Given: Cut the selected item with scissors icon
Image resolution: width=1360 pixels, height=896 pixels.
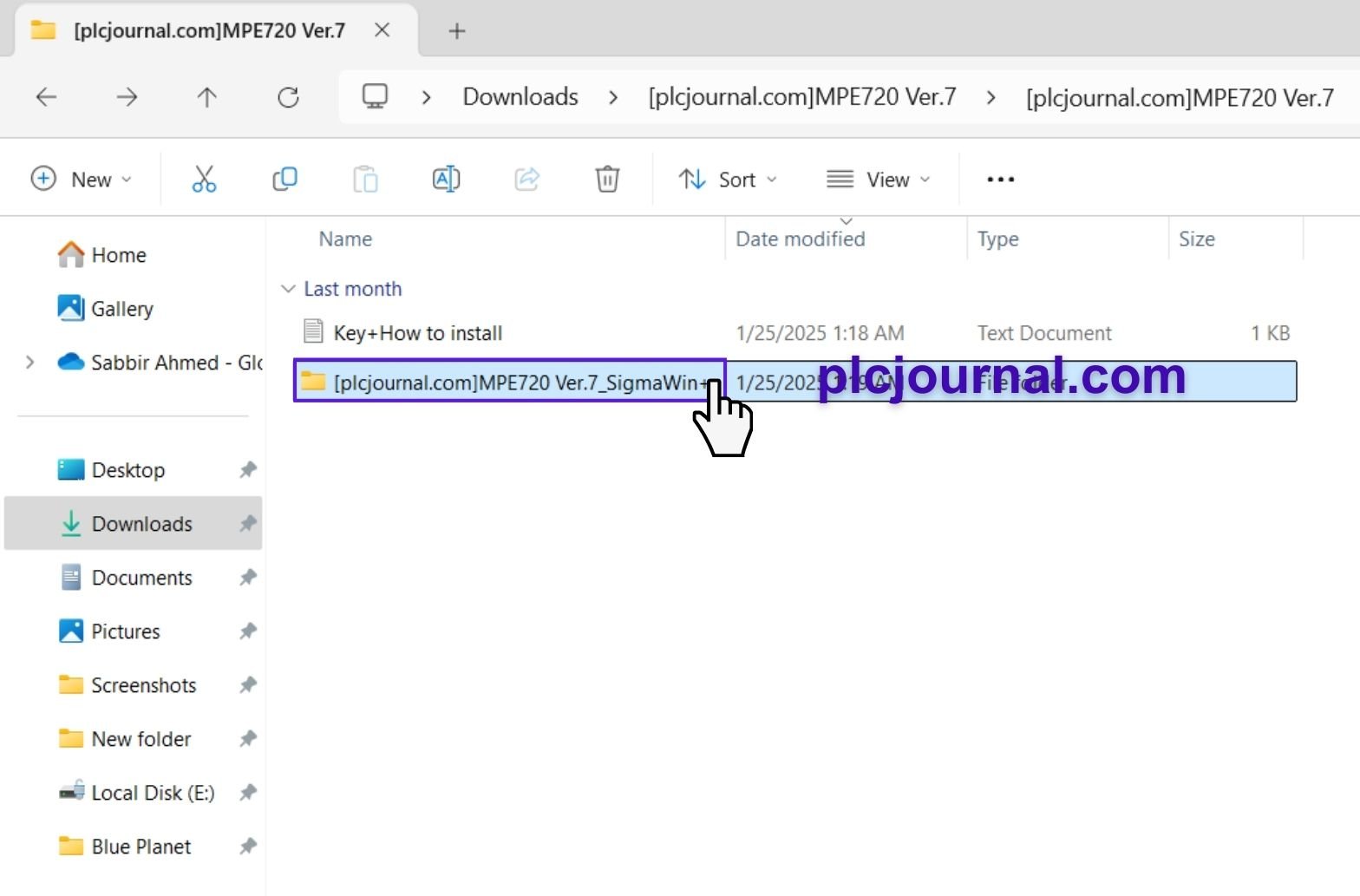Looking at the screenshot, I should click(x=204, y=180).
